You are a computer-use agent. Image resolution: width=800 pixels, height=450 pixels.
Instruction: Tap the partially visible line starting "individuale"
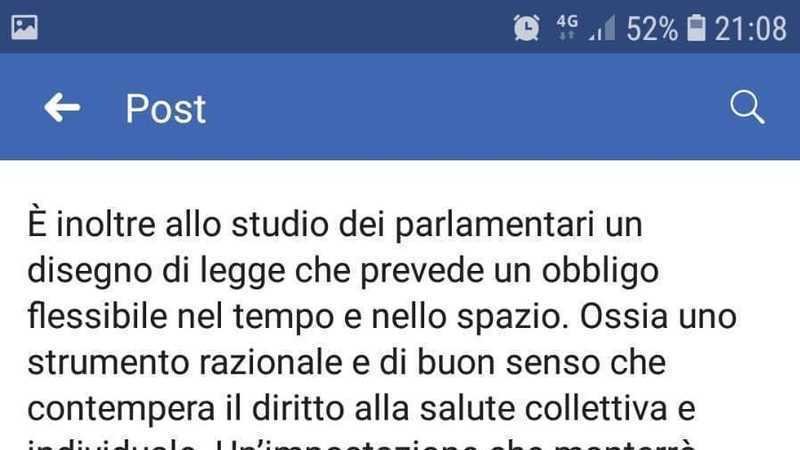pos(361,444)
